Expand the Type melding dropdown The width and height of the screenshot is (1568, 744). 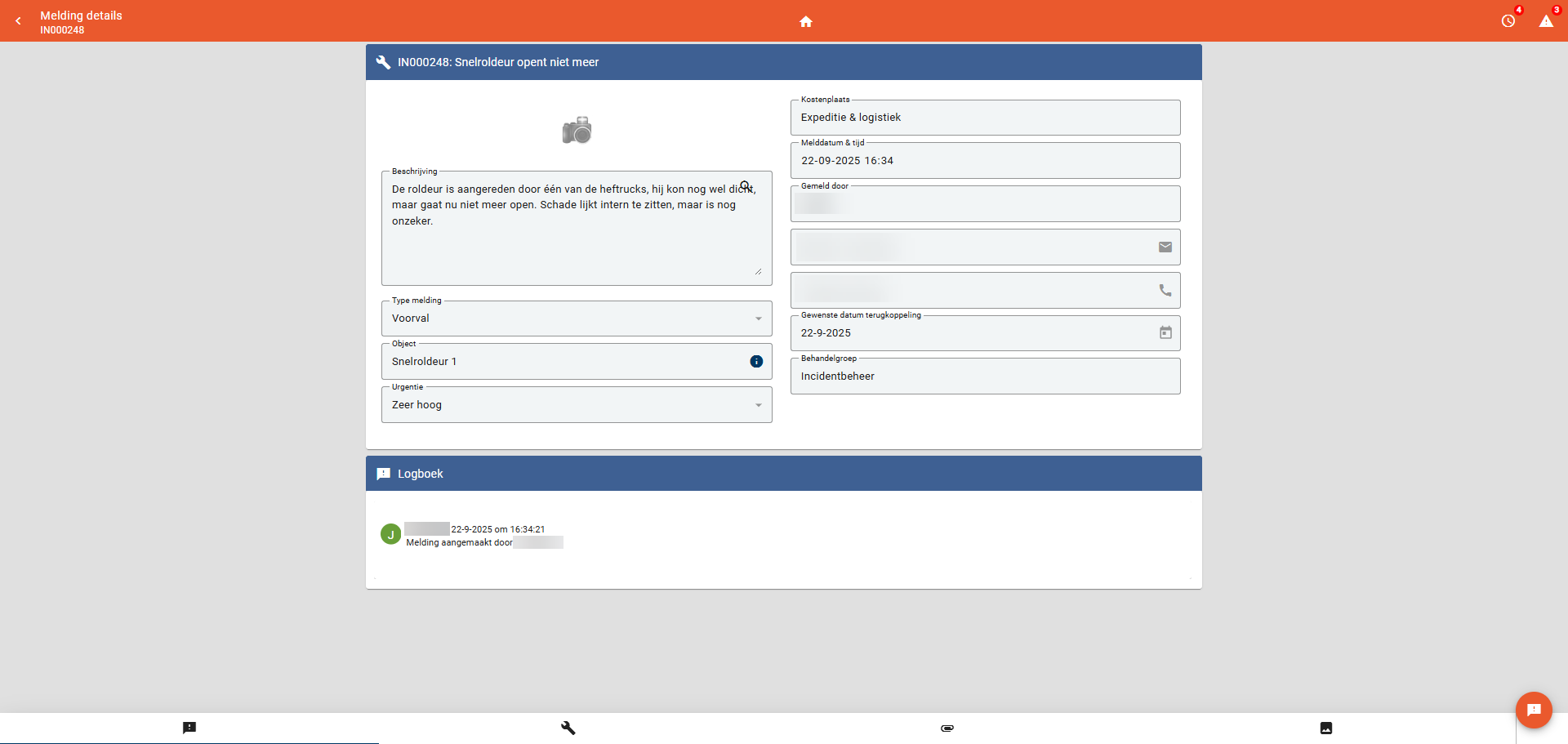[x=757, y=319]
